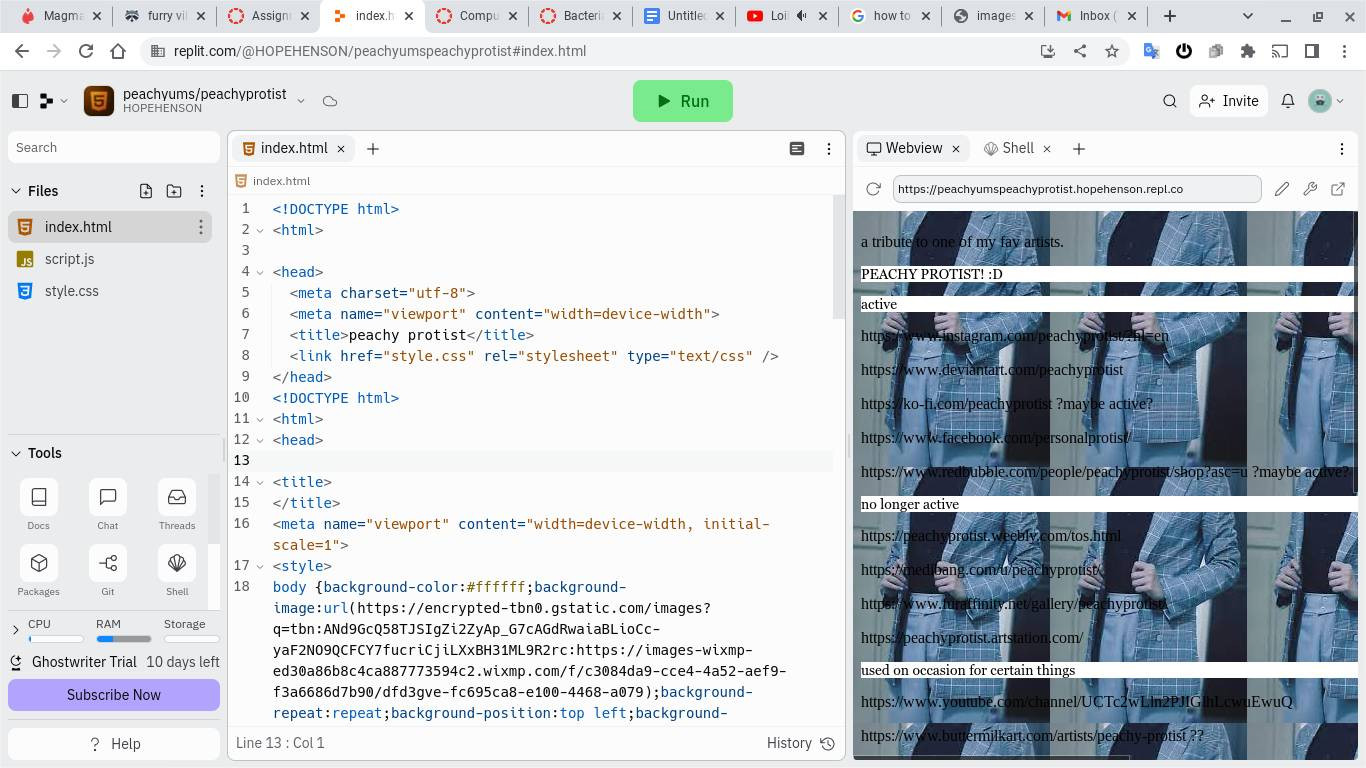Open the browser extensions puzzle icon
Image resolution: width=1366 pixels, height=768 pixels.
pos(1248,51)
